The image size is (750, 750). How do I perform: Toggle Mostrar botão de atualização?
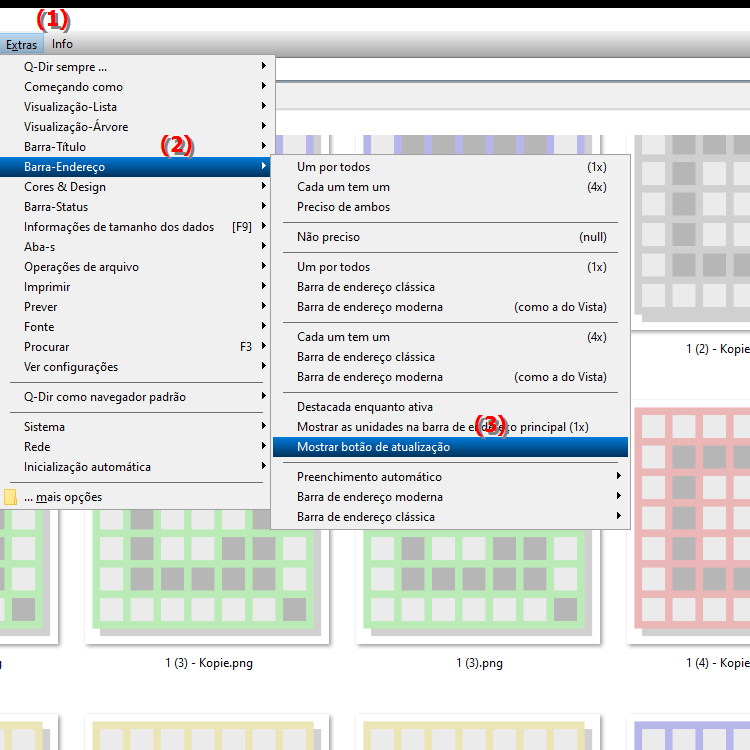[x=450, y=447]
